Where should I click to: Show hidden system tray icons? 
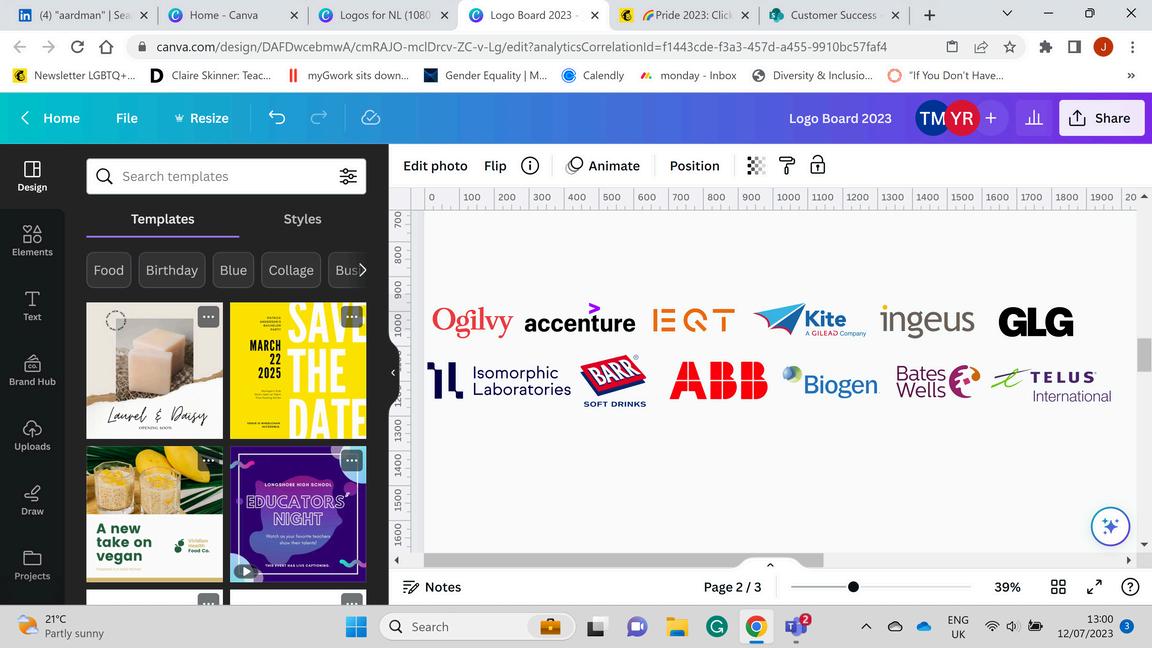point(866,627)
